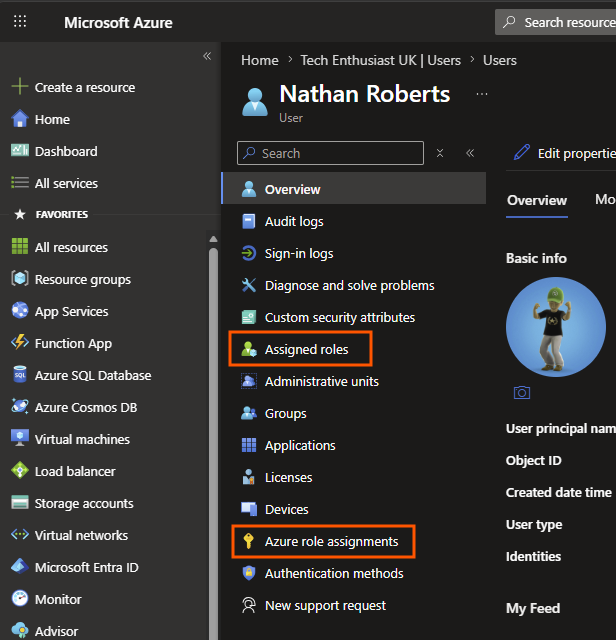616x640 pixels.
Task: Go to Home breadcrumb link
Action: pos(260,60)
